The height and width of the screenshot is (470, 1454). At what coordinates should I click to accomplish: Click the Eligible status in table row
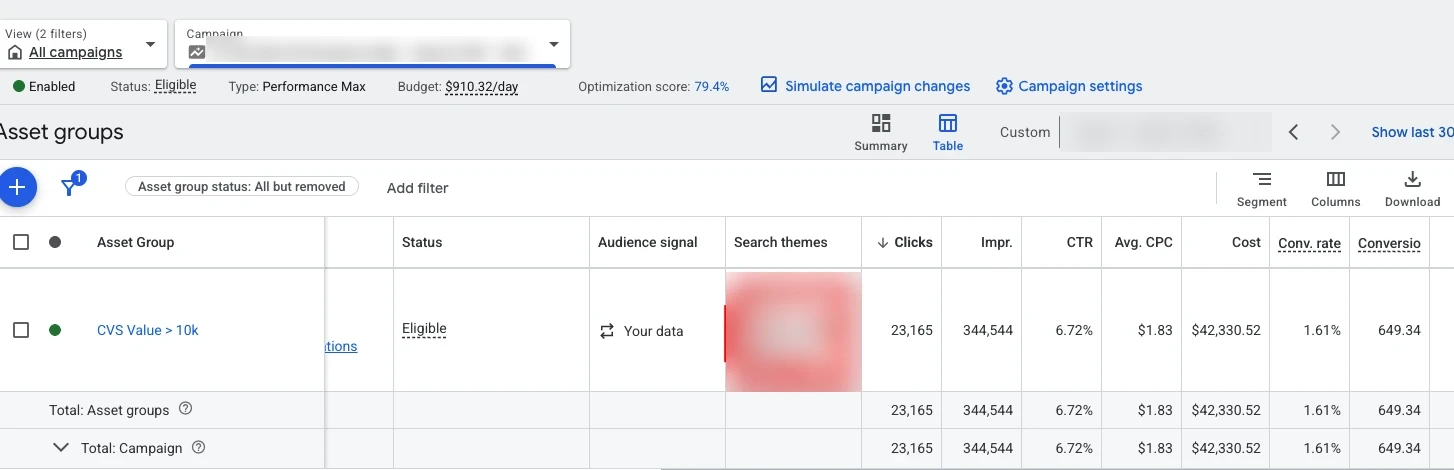coord(424,329)
